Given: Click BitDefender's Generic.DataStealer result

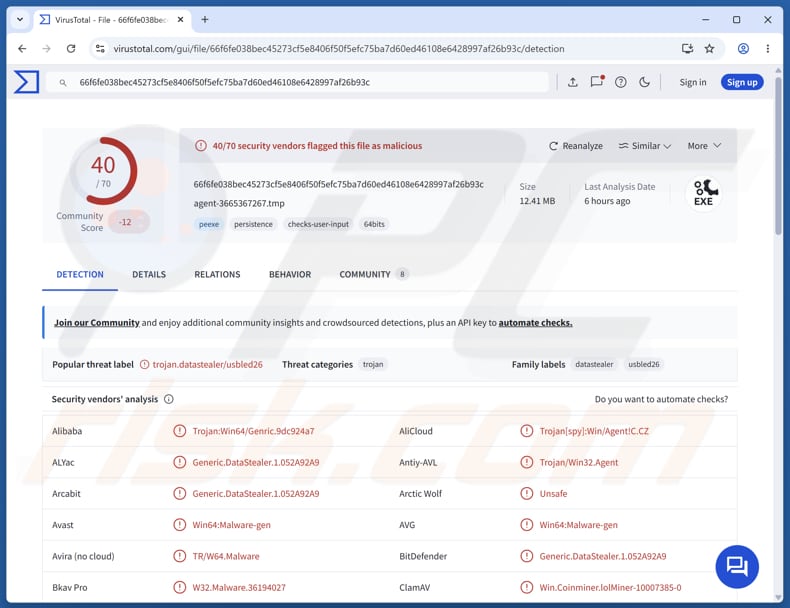Looking at the screenshot, I should pos(603,556).
